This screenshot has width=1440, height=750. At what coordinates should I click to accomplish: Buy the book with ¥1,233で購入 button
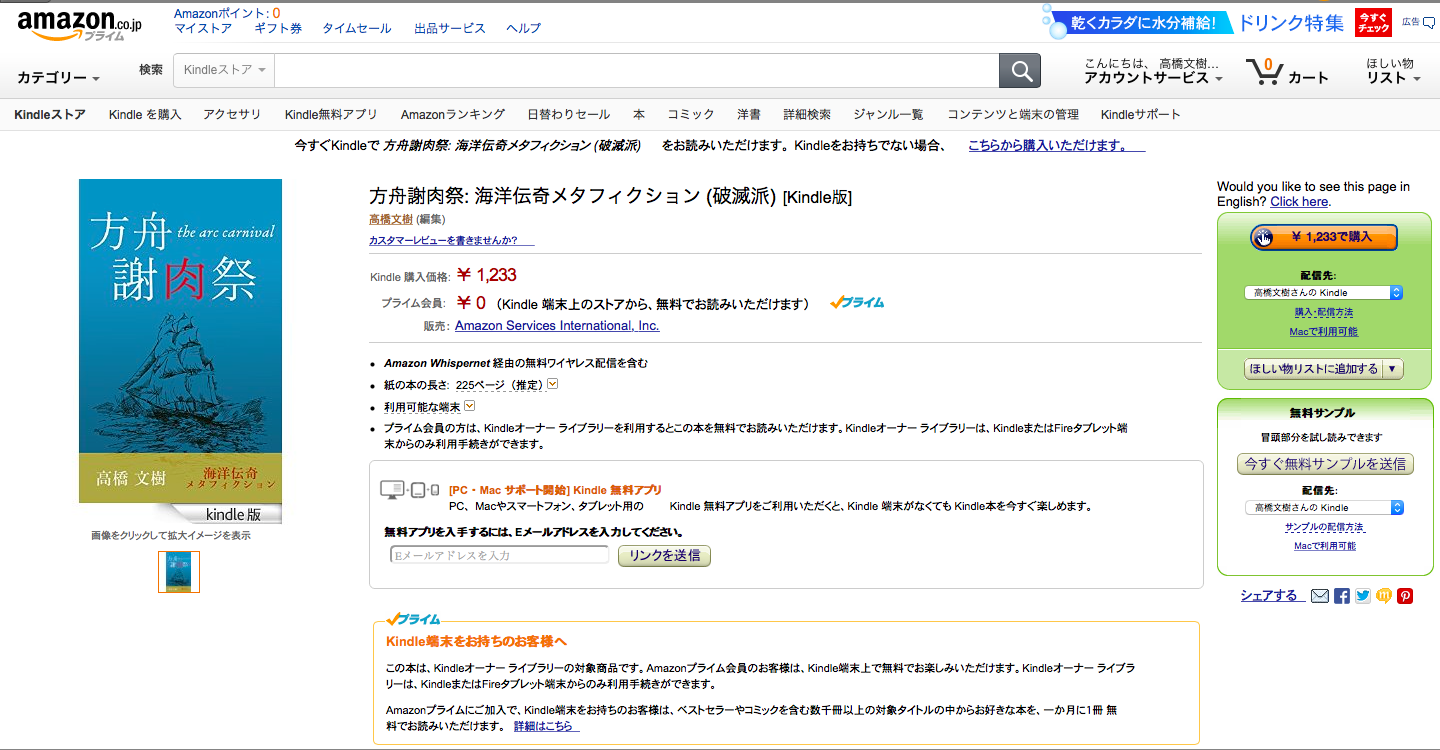pyautogui.click(x=1324, y=237)
